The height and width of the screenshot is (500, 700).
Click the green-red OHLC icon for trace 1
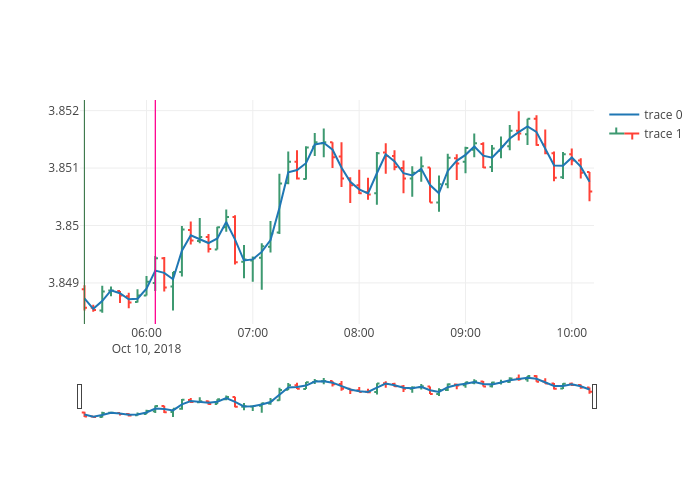(x=624, y=134)
